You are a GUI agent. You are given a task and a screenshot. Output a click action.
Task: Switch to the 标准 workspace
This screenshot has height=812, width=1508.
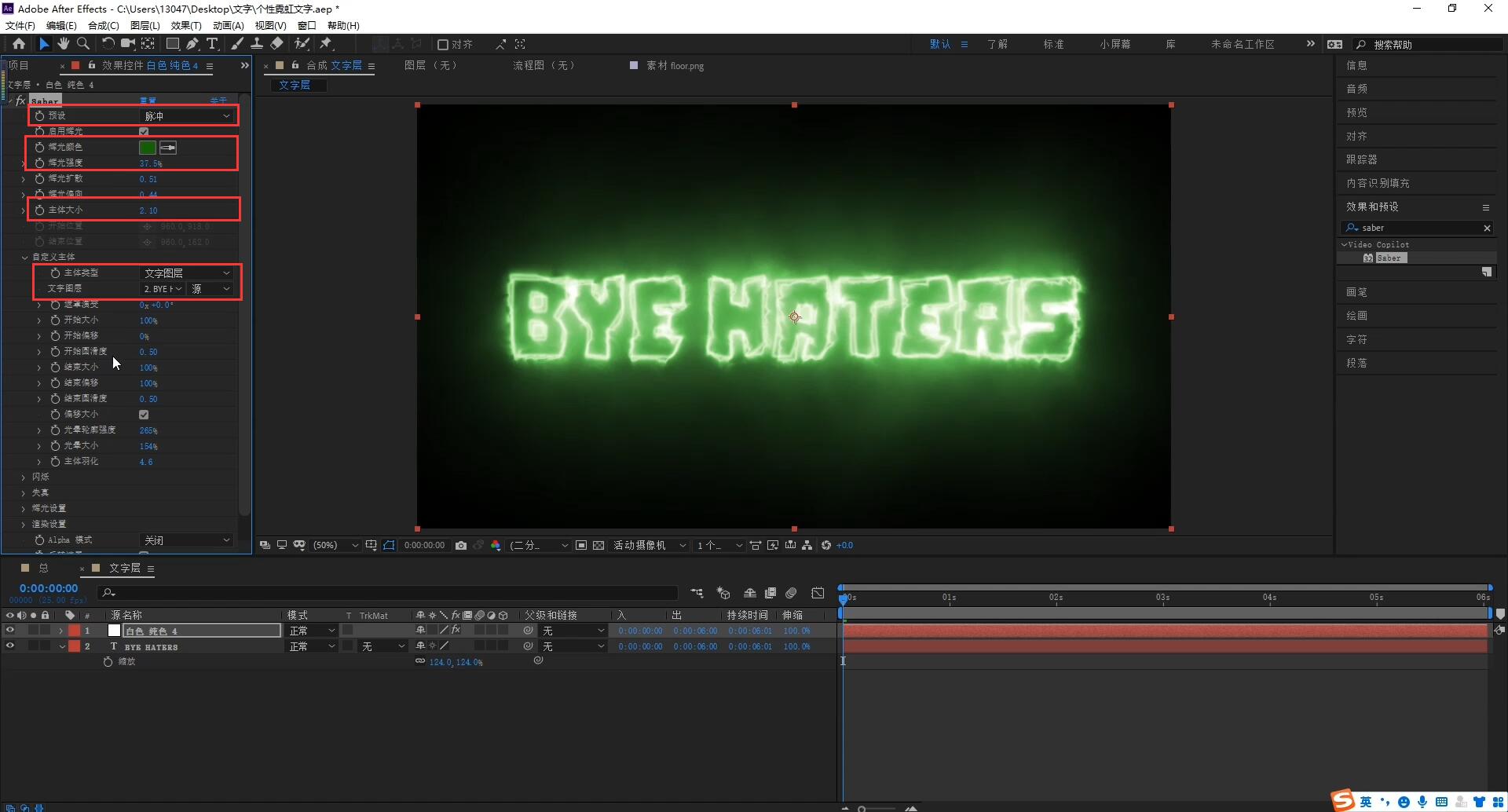click(1053, 44)
